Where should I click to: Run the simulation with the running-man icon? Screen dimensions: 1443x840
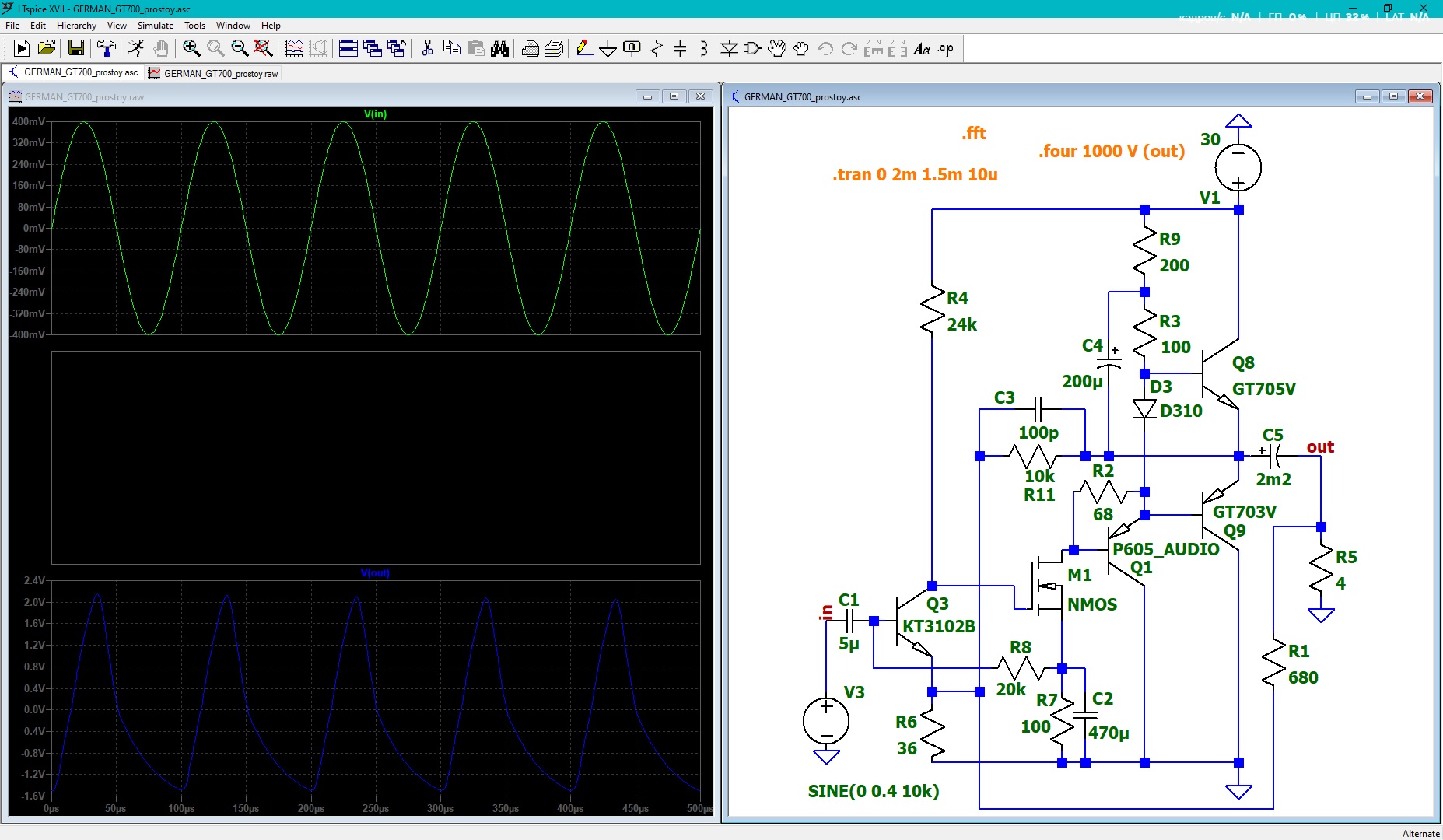pyautogui.click(x=136, y=49)
